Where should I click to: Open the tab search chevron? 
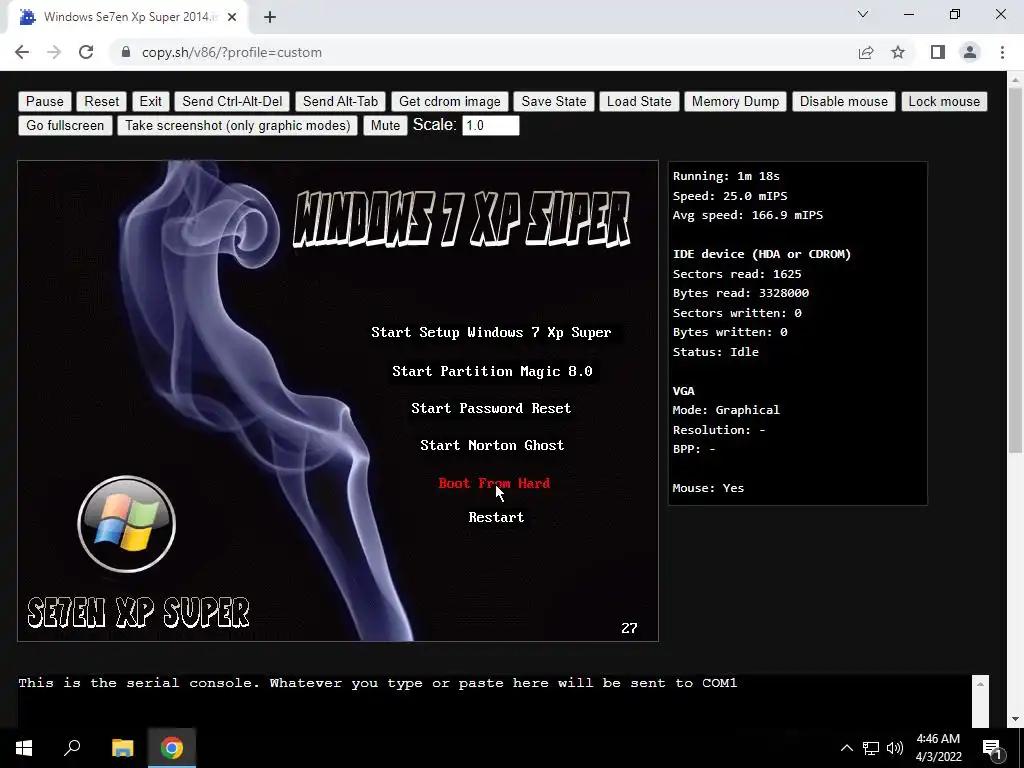pyautogui.click(x=863, y=14)
